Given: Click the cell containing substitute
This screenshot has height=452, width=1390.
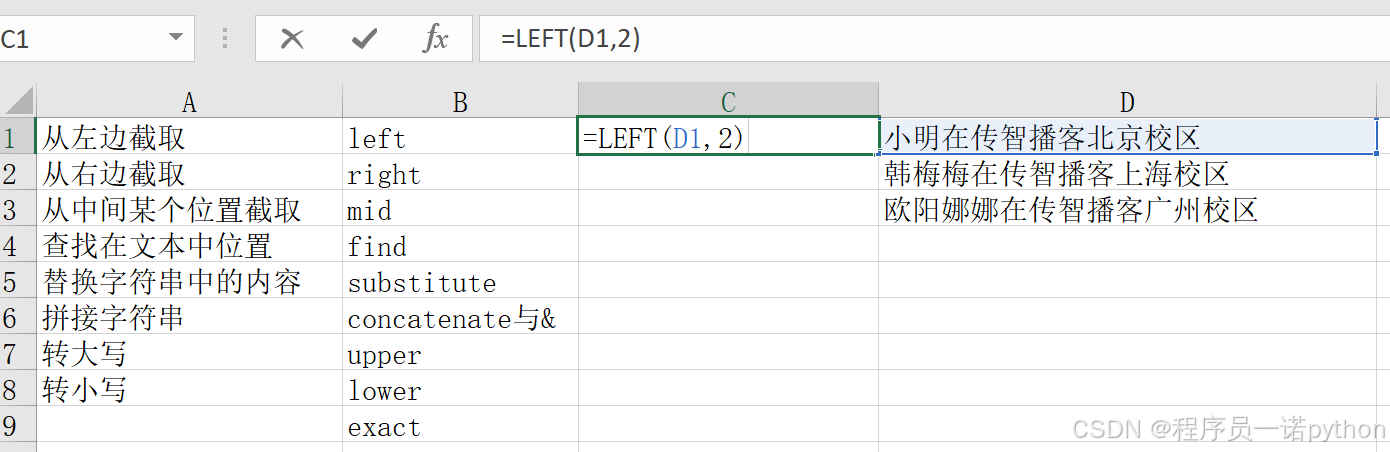Looking at the screenshot, I should click(x=460, y=280).
